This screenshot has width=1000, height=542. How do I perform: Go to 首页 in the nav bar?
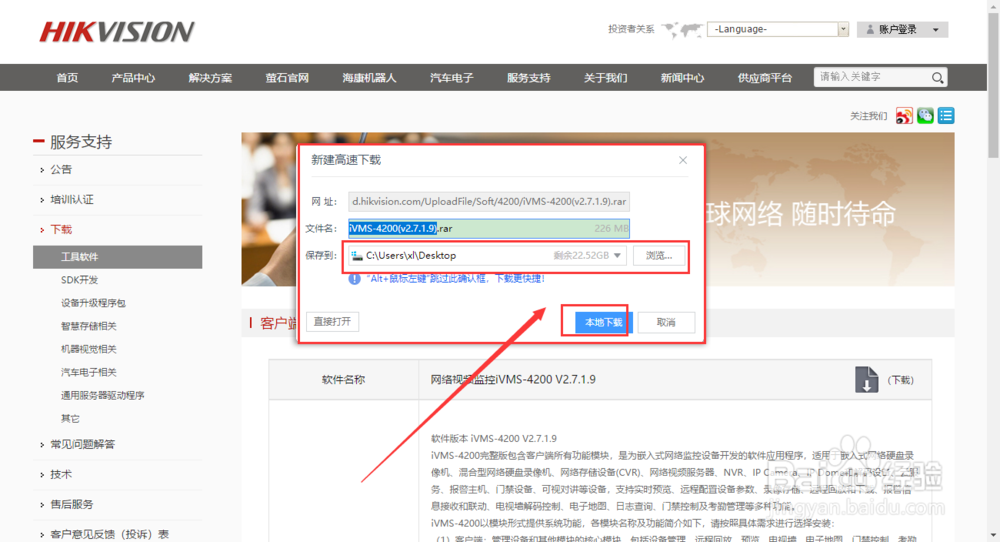point(67,78)
